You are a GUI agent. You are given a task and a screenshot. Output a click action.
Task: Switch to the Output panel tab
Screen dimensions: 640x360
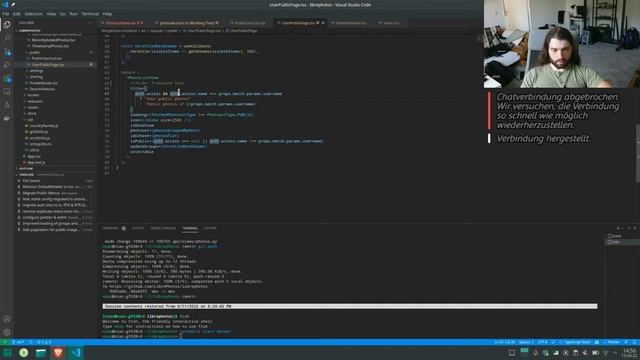138,228
